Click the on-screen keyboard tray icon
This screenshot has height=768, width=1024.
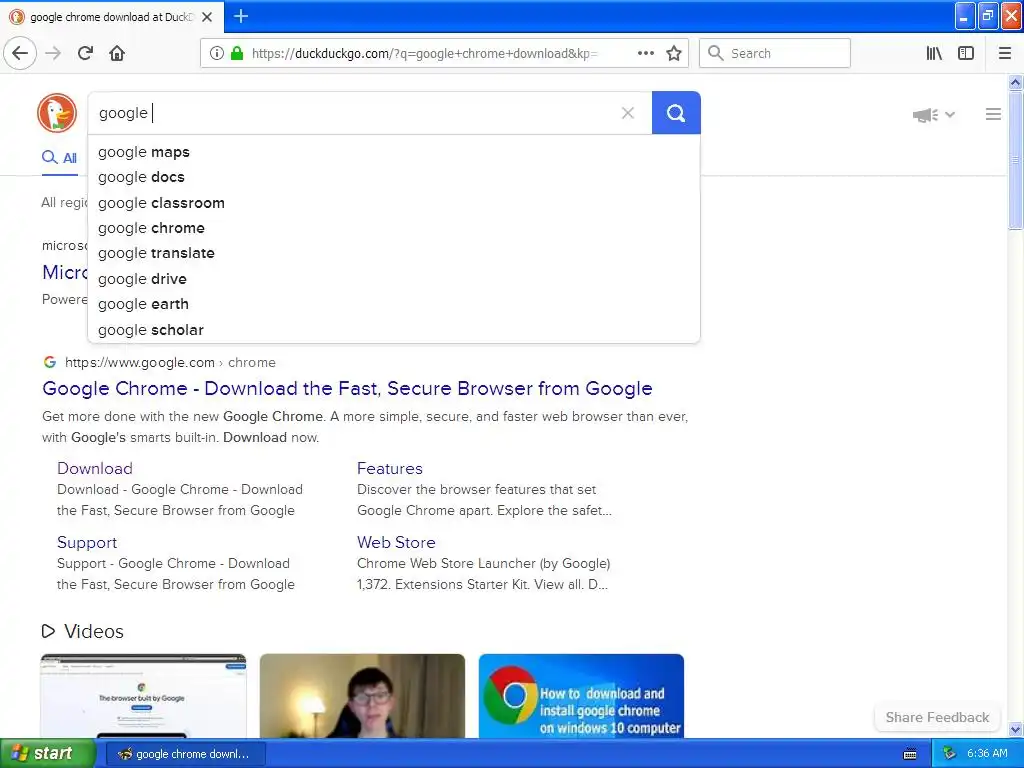[x=910, y=754]
